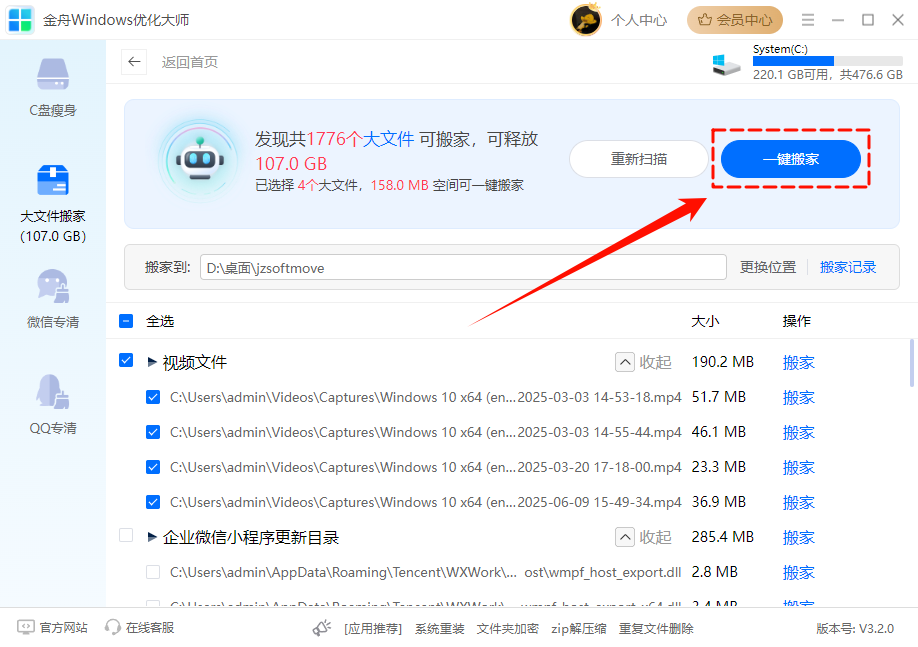The image size is (918, 647).
Task: Click the 官方网站 icon in status bar
Action: [x=28, y=627]
